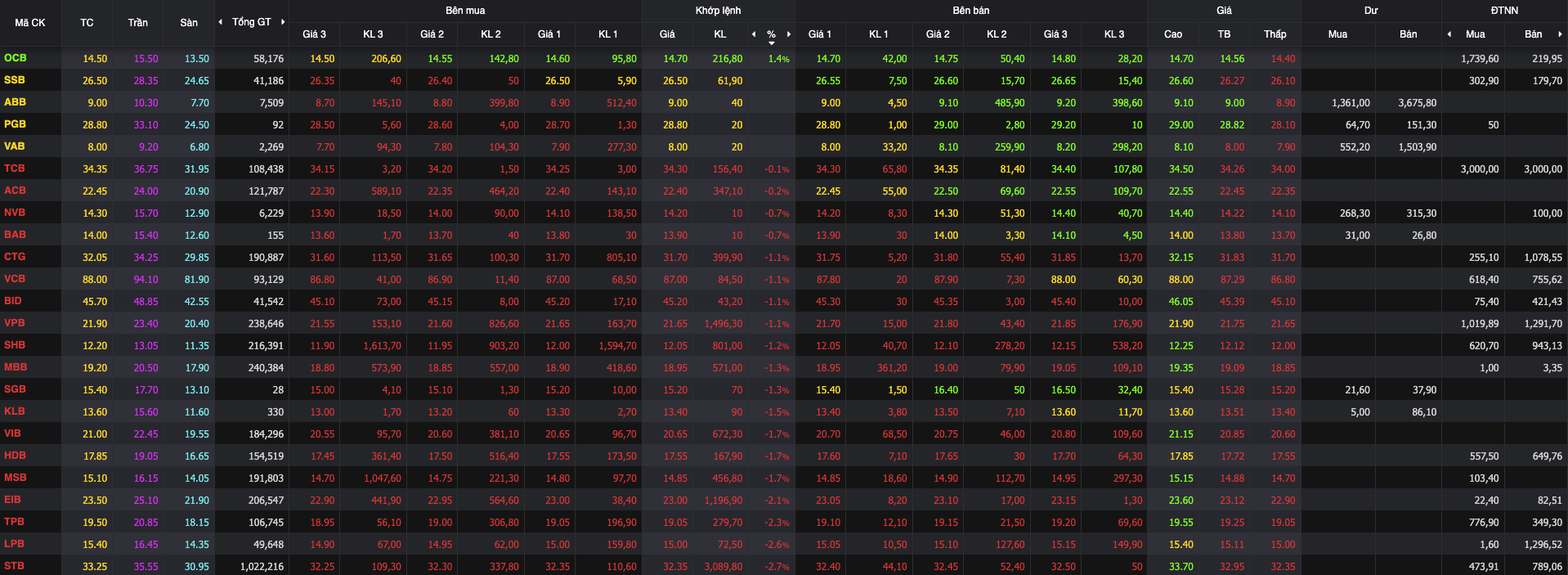
Task: Select the TPB ticker symbol
Action: 14,522
